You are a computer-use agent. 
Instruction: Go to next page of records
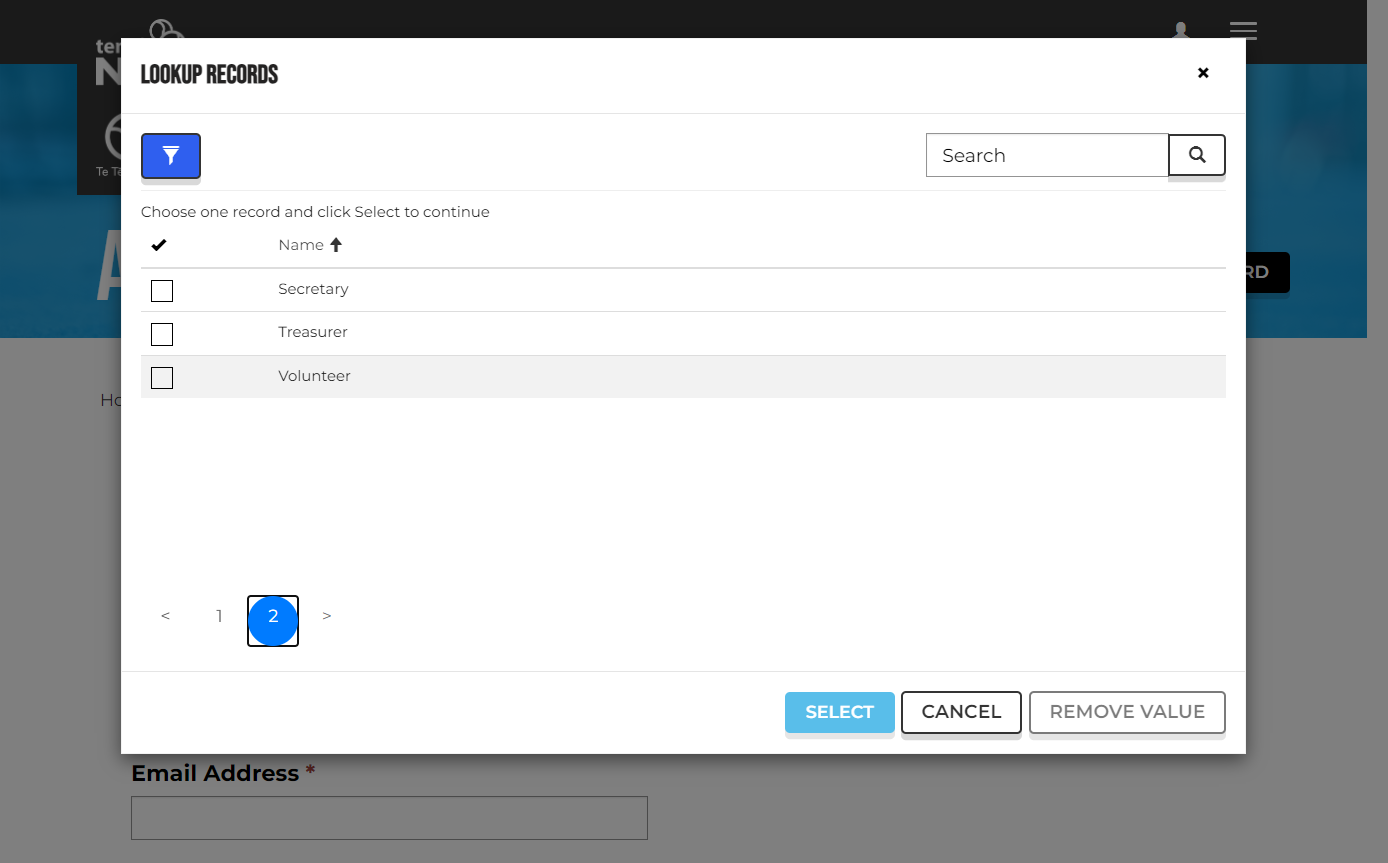(x=327, y=616)
